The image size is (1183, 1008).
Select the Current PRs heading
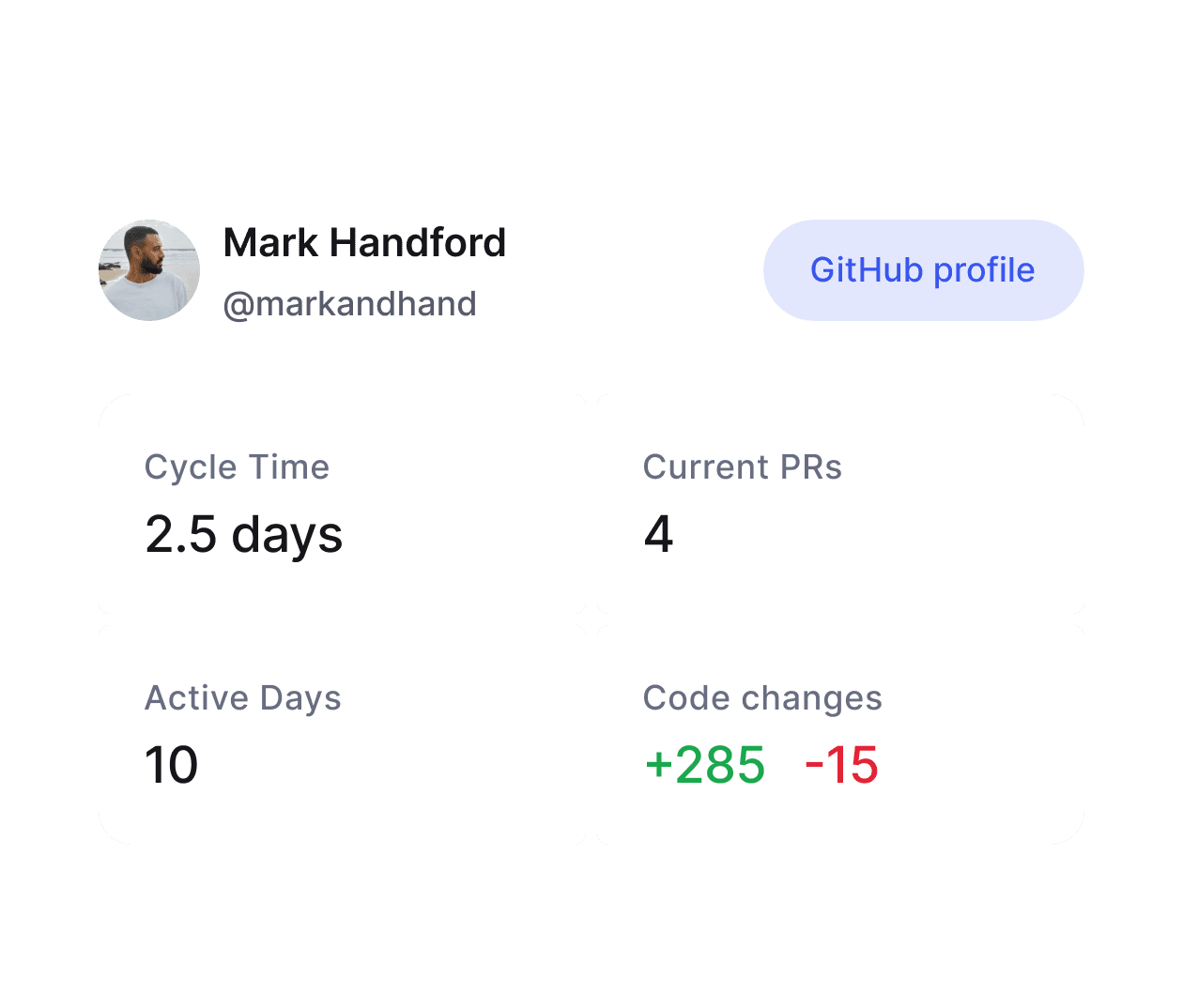pyautogui.click(x=743, y=466)
